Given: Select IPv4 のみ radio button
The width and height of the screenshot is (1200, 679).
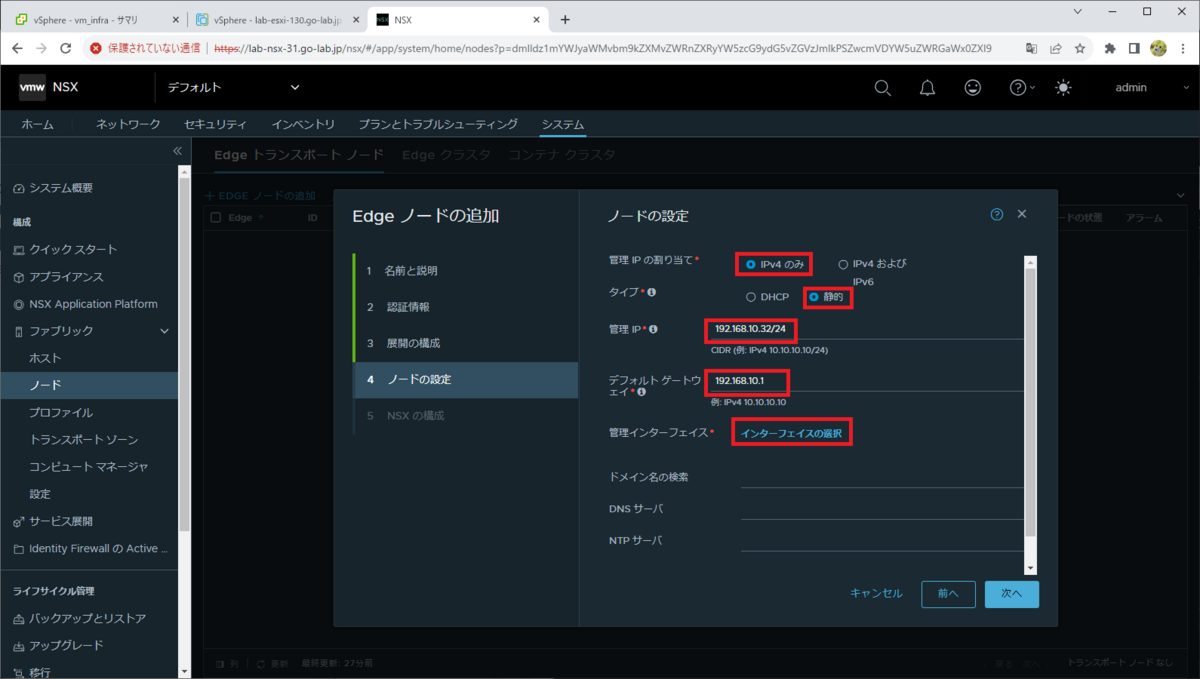Looking at the screenshot, I should coord(750,264).
